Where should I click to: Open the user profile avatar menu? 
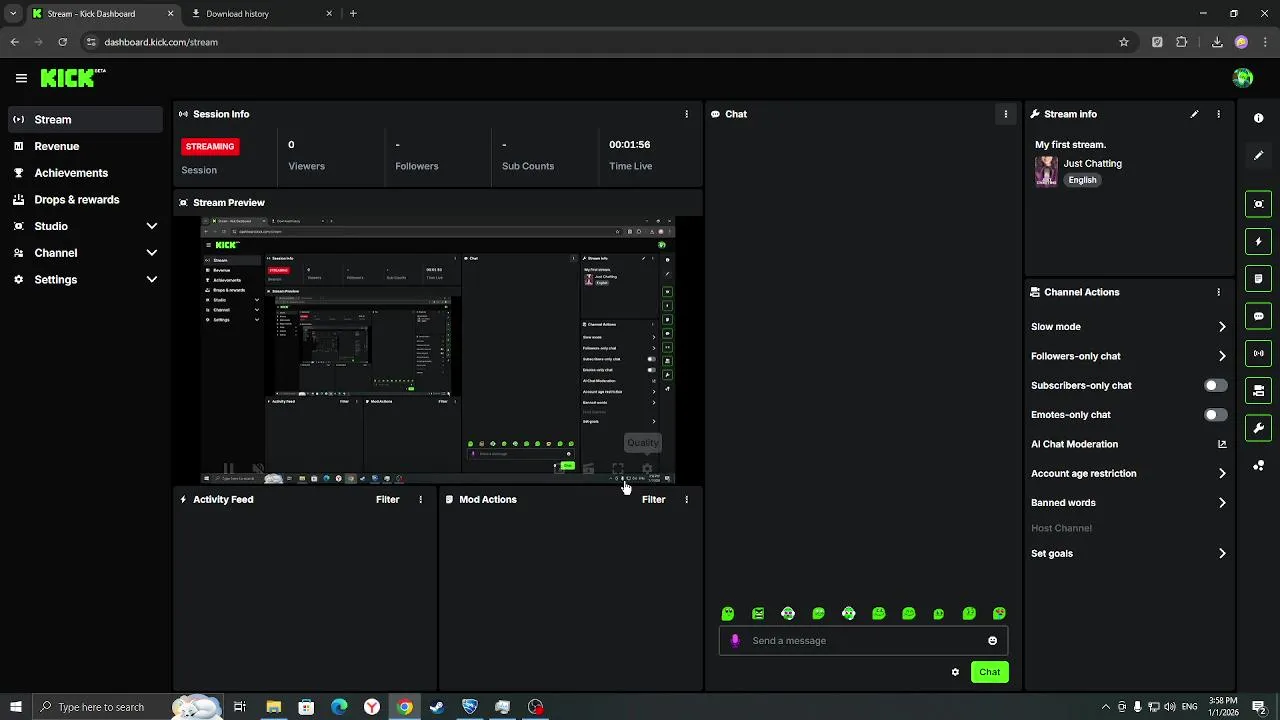tap(1243, 78)
